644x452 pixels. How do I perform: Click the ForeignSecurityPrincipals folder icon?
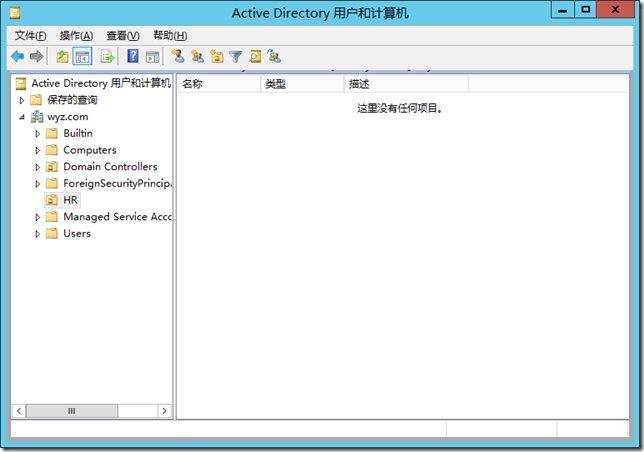(51, 184)
